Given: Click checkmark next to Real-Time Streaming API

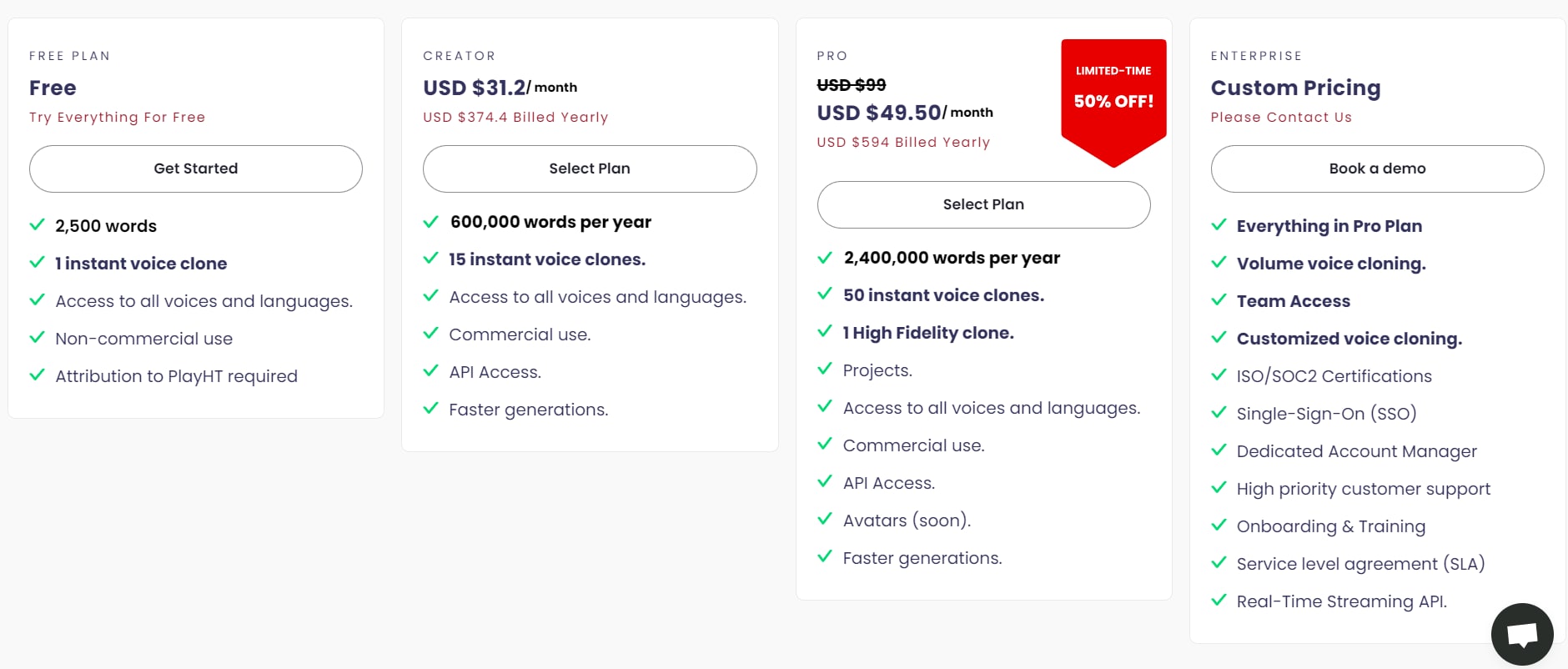Looking at the screenshot, I should (1219, 601).
